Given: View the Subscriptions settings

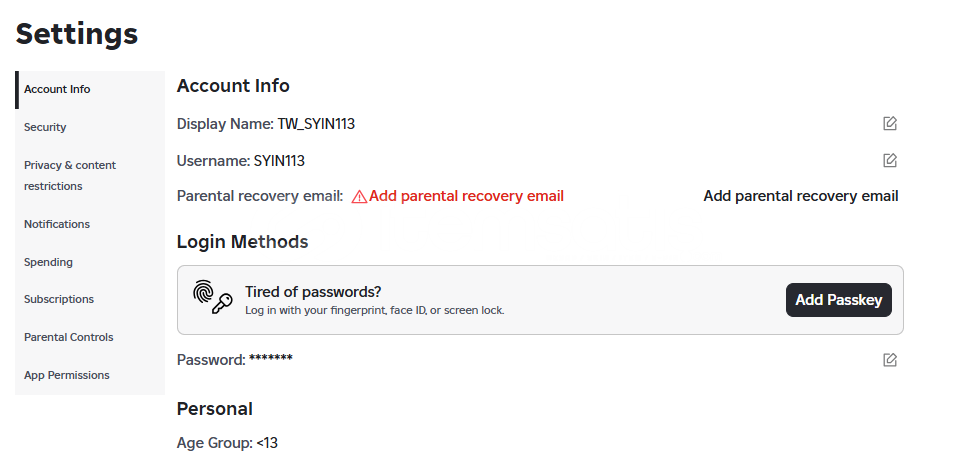Looking at the screenshot, I should tap(90, 299).
